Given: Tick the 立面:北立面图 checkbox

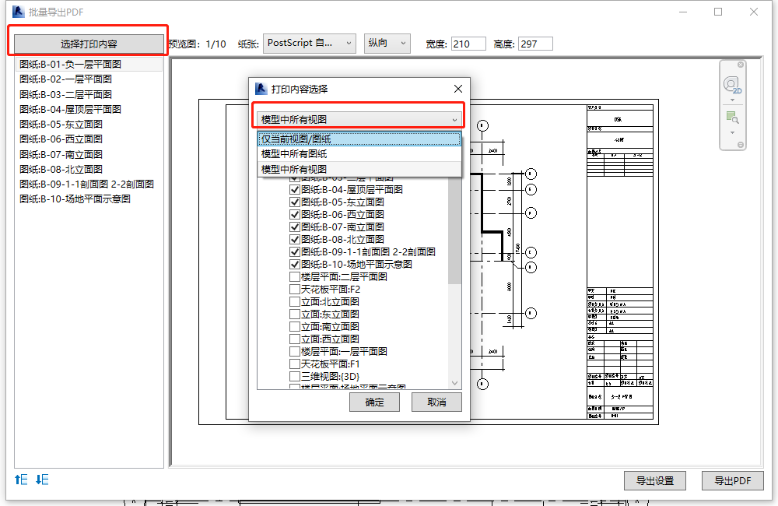Looking at the screenshot, I should (x=295, y=301).
